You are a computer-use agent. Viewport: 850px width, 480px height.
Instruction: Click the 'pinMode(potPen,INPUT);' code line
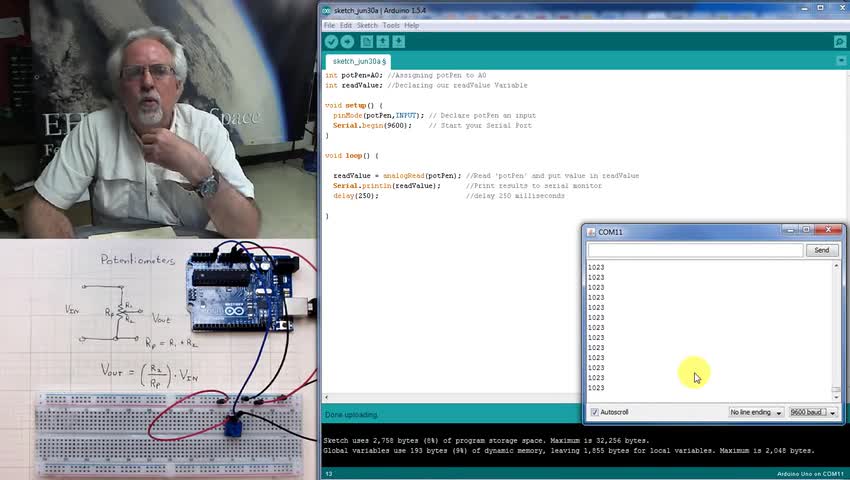(x=378, y=116)
